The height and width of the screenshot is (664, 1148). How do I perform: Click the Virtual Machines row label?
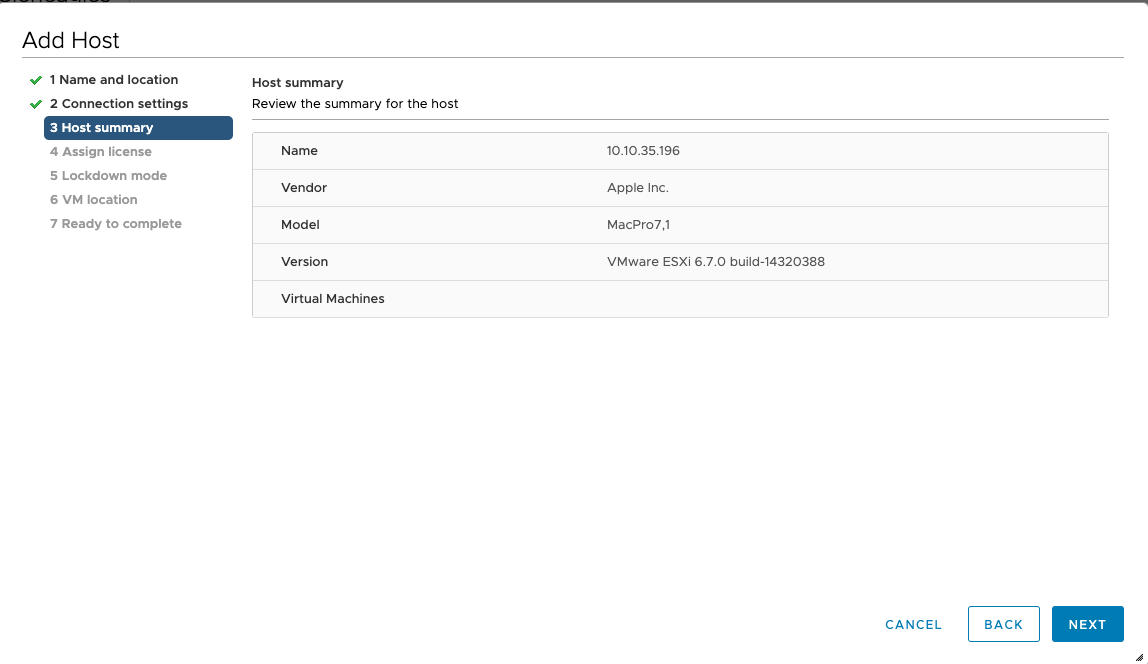(x=332, y=299)
